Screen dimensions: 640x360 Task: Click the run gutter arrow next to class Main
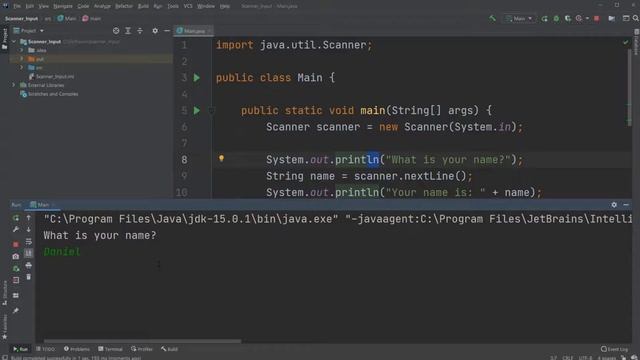point(197,78)
